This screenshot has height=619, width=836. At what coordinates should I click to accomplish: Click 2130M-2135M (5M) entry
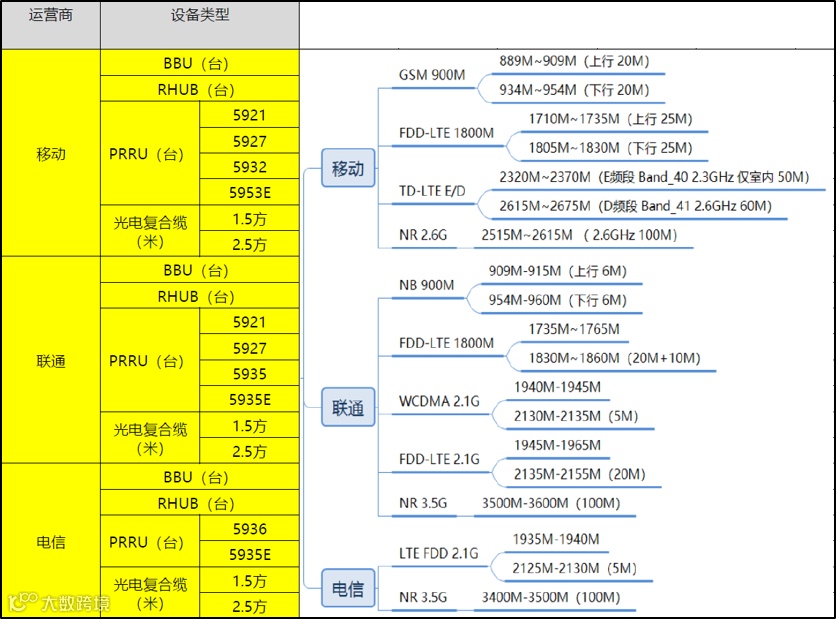click(x=576, y=415)
